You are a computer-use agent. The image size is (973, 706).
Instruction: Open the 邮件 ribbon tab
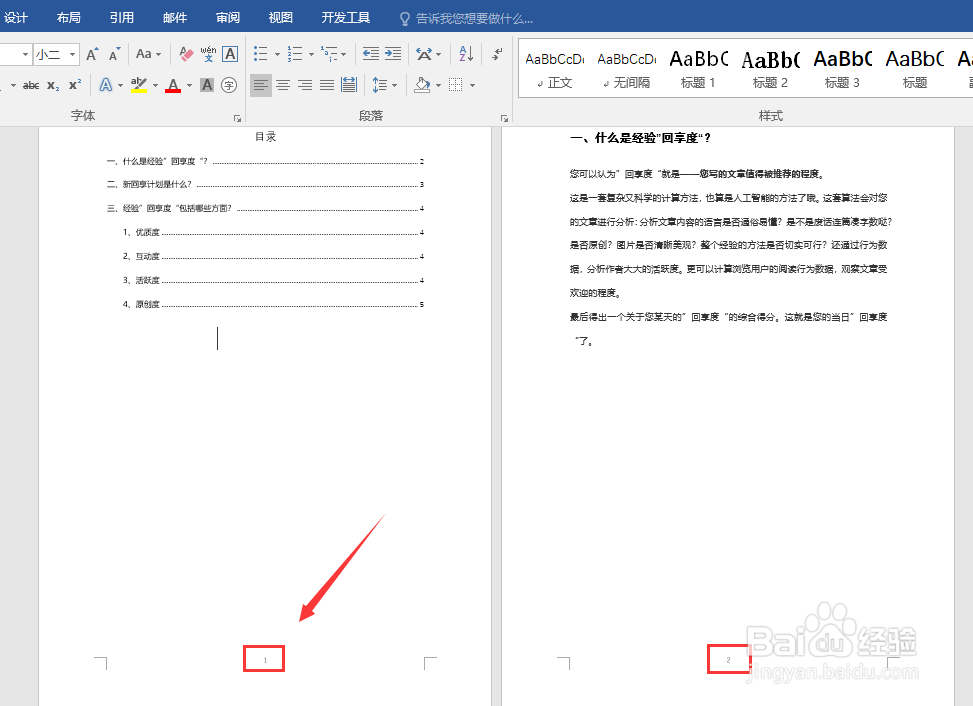[x=174, y=17]
